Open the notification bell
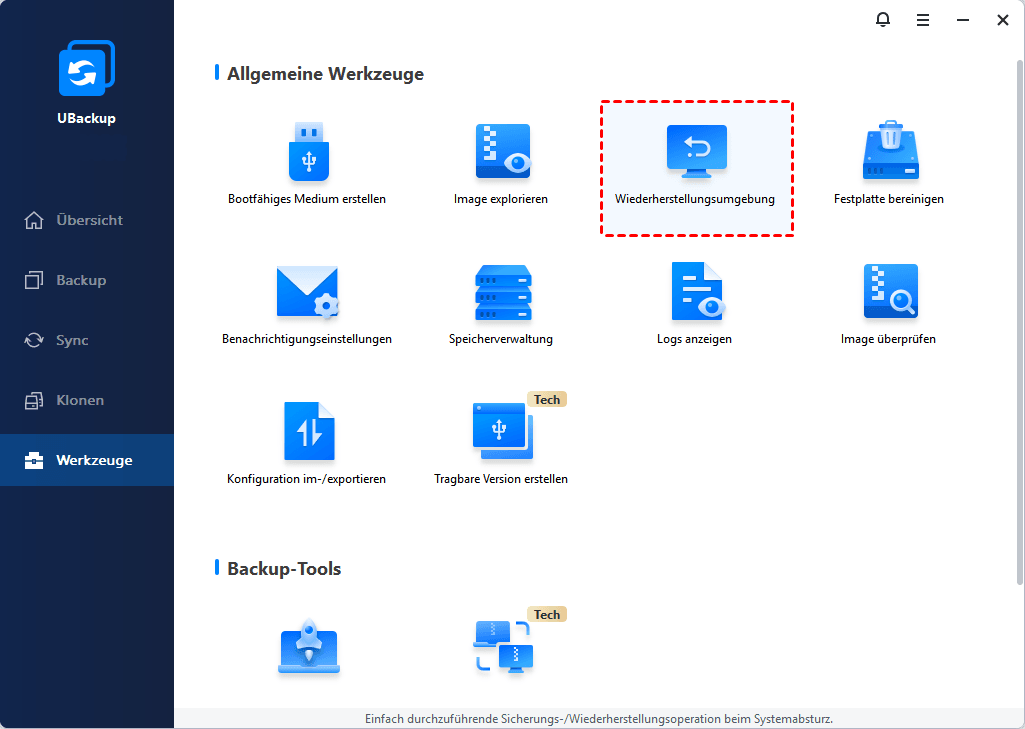Viewport: 1025px width, 729px height. tap(882, 19)
